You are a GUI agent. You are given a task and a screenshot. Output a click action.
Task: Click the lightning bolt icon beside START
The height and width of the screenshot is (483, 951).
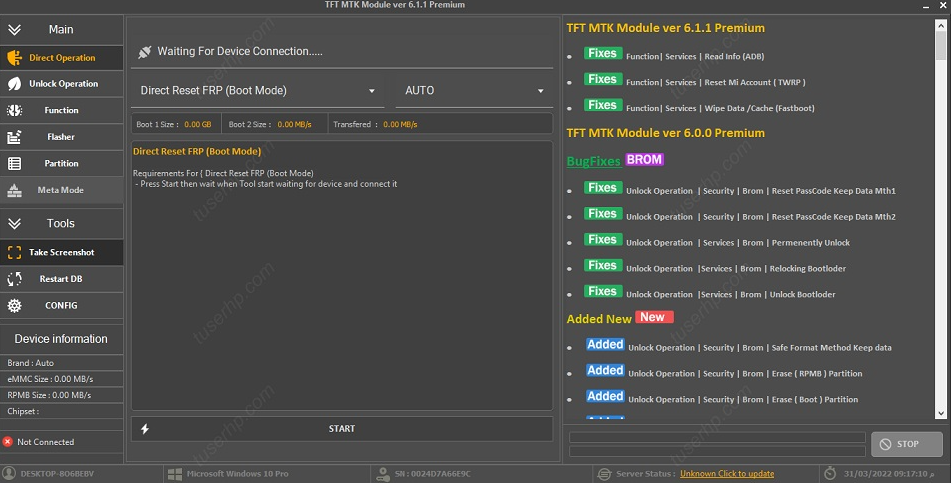pos(145,429)
